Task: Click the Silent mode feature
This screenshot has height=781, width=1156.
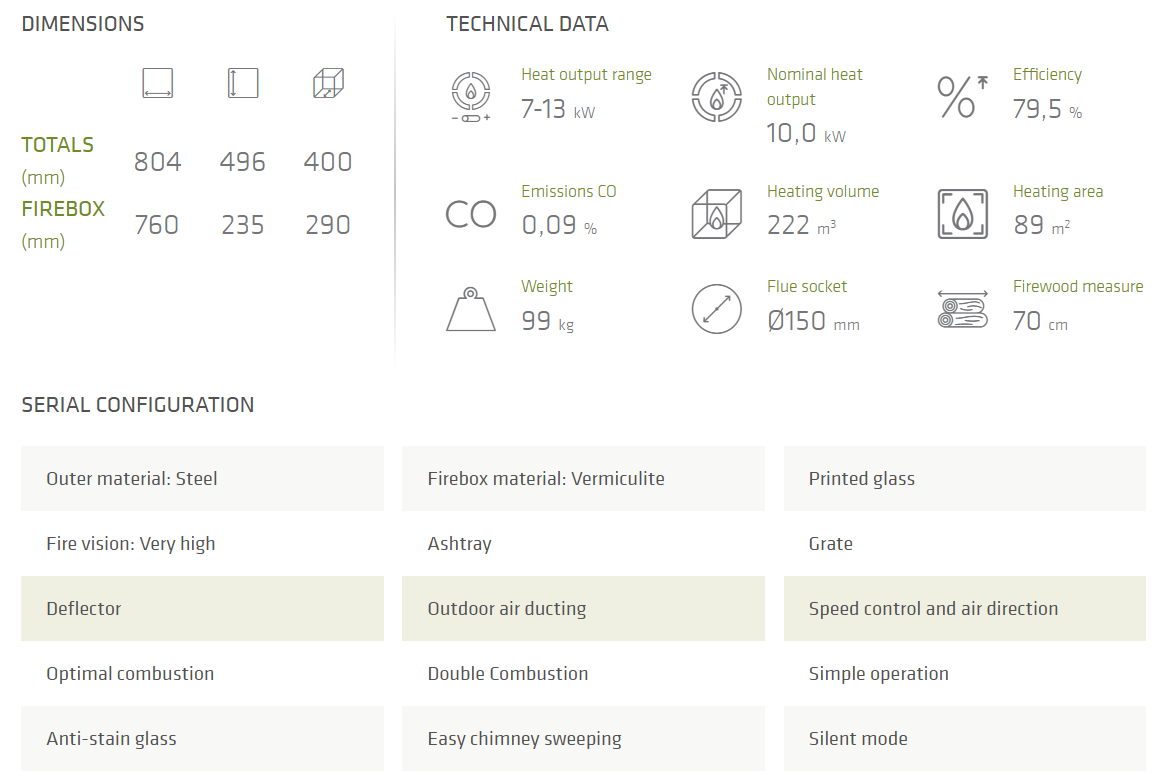Action: click(x=964, y=738)
